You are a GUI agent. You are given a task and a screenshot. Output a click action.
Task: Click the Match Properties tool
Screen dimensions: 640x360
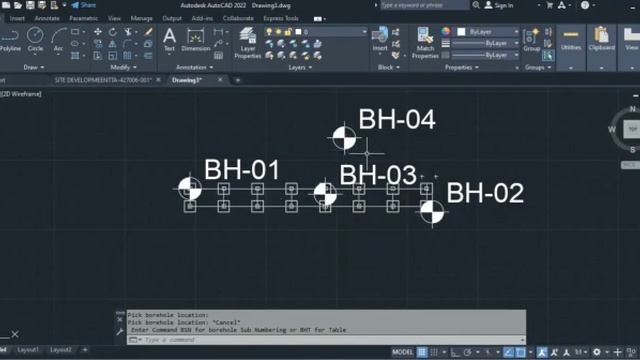pyautogui.click(x=425, y=43)
